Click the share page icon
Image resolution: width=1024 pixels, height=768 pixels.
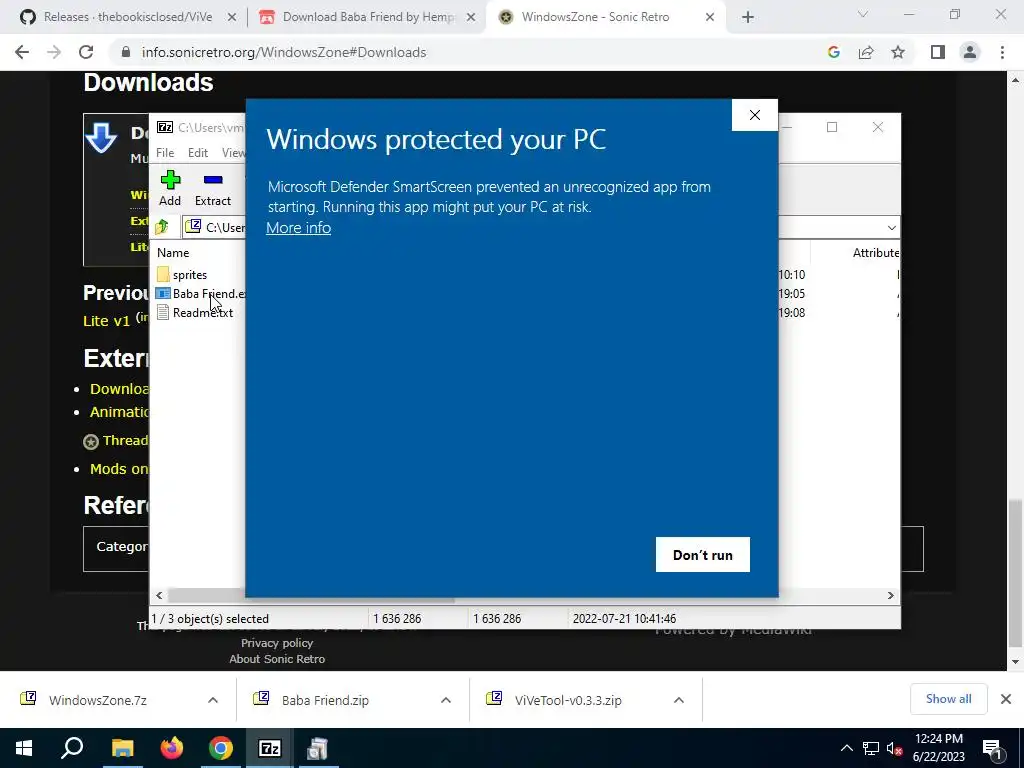pos(866,52)
